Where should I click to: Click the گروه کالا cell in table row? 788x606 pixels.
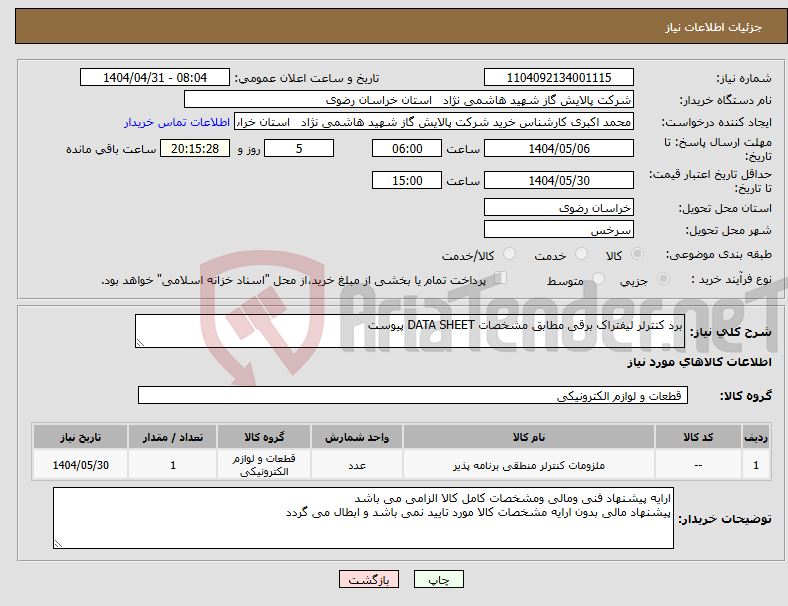tap(264, 465)
